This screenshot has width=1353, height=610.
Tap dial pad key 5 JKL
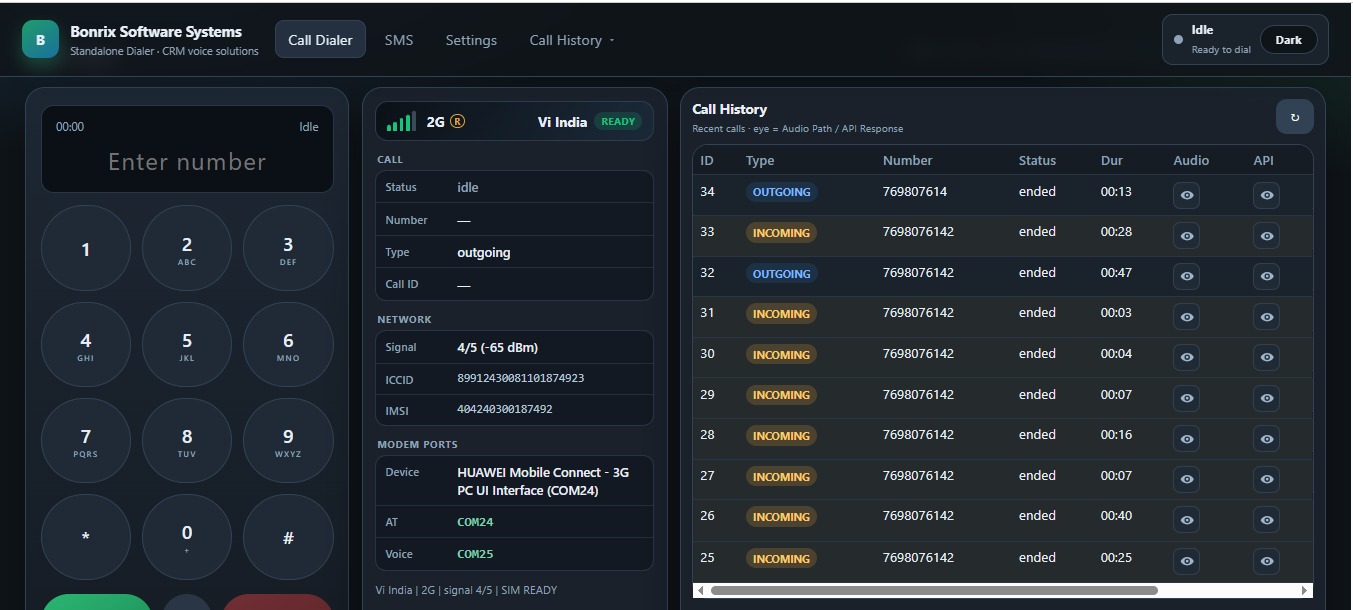click(187, 345)
